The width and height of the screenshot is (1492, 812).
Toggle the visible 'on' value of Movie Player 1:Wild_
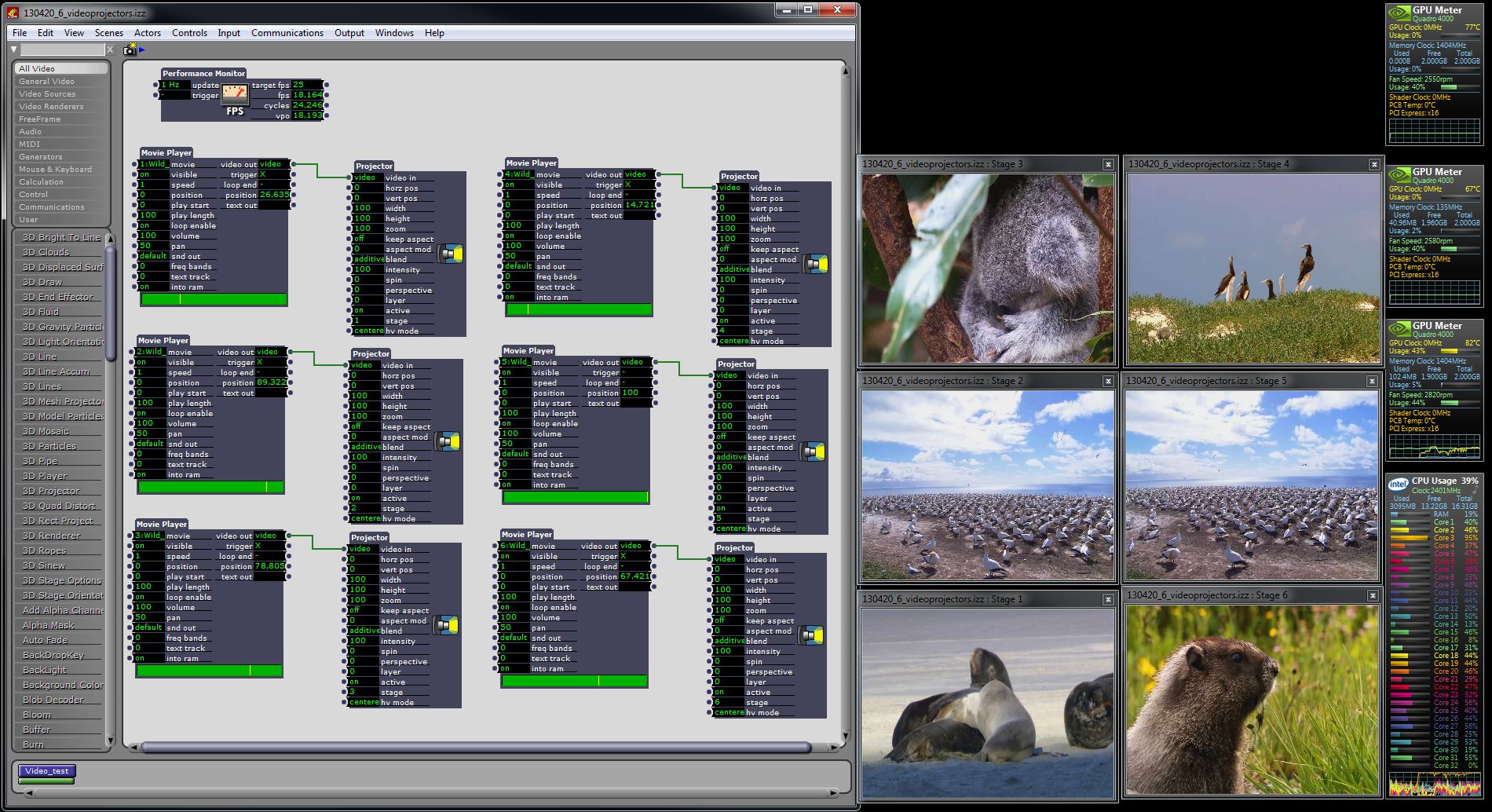(153, 174)
